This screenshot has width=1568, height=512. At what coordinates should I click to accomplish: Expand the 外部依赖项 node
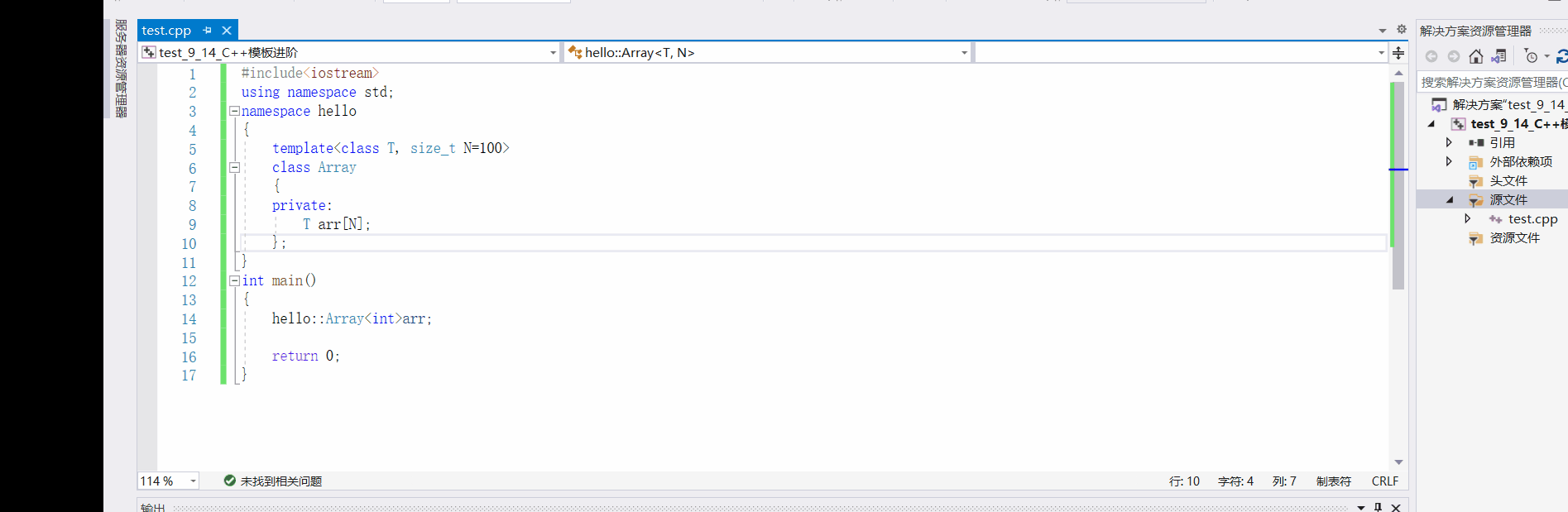[x=1449, y=161]
